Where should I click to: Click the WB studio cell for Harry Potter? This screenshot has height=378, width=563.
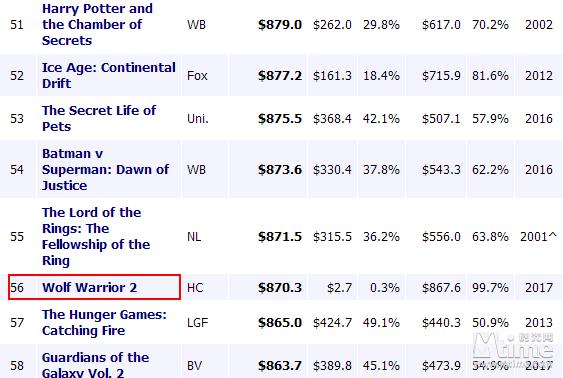point(196,25)
